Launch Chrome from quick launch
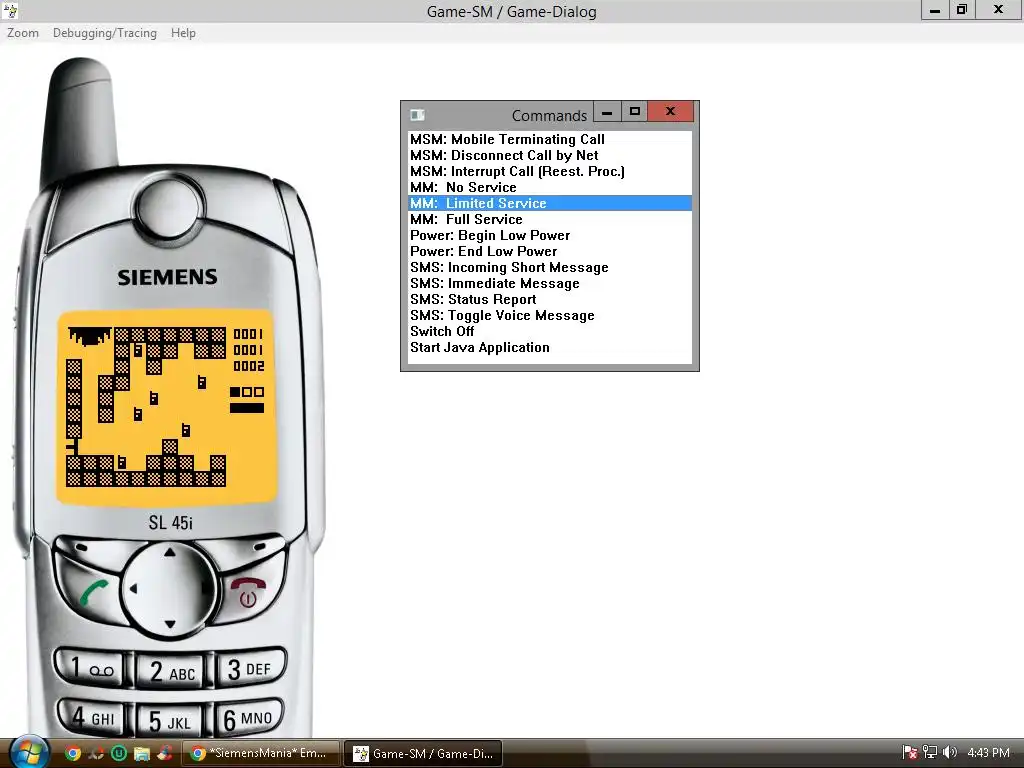 click(73, 753)
